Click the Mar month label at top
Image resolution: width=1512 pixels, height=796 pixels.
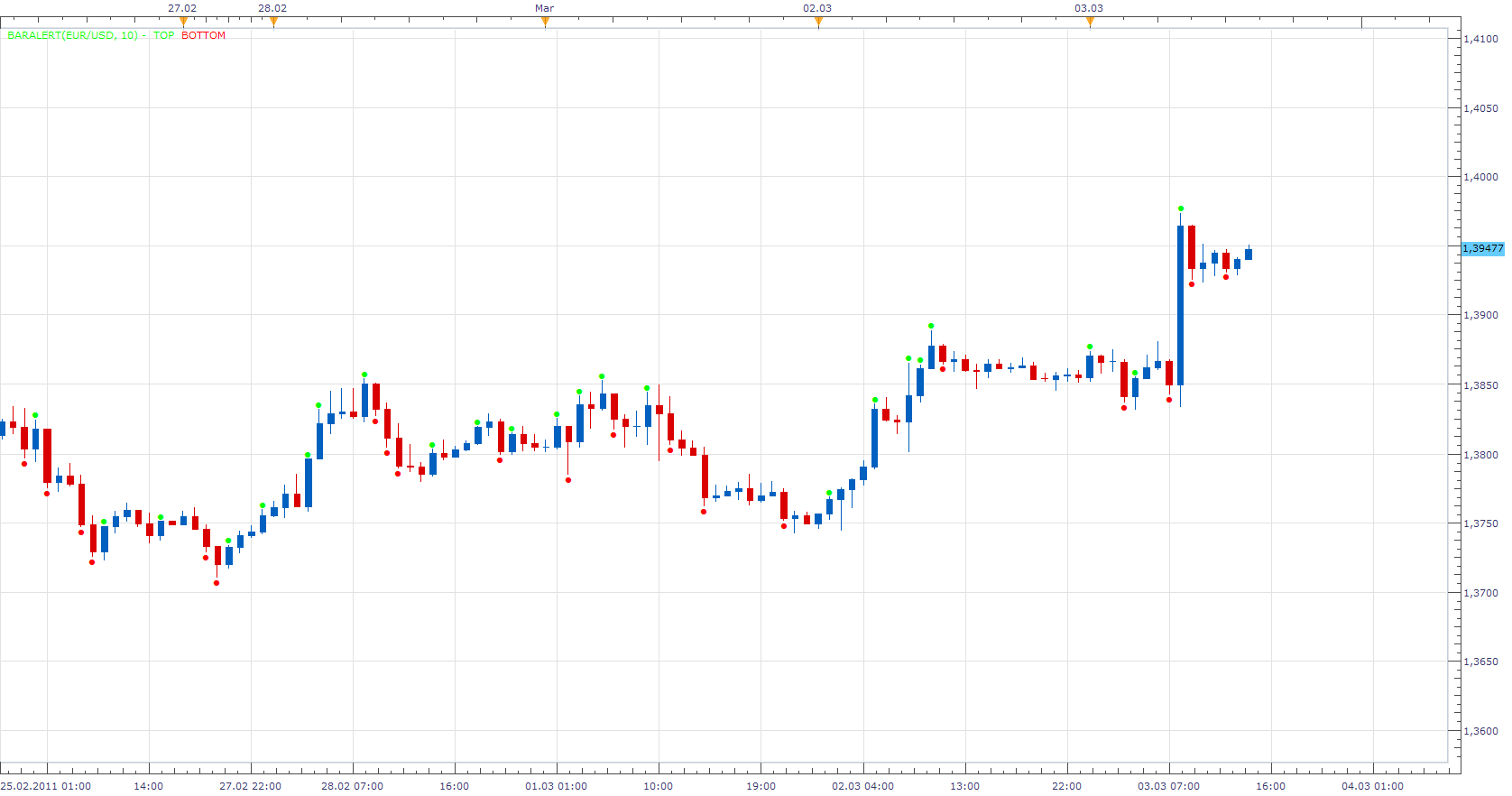tap(545, 8)
